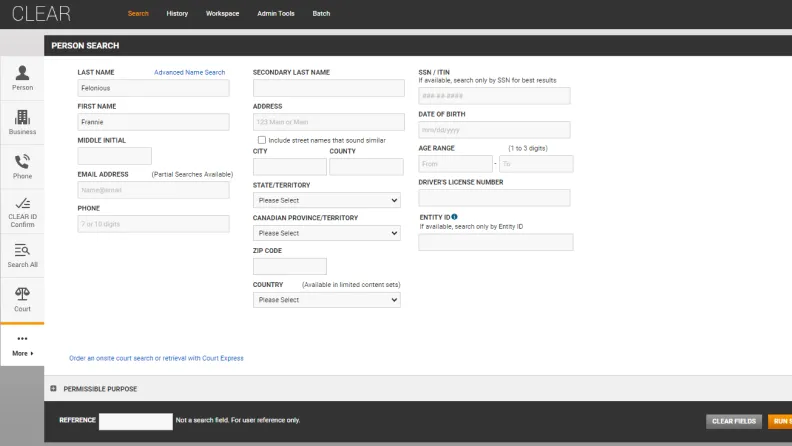
Task: Switch to the History tab
Action: (x=177, y=14)
